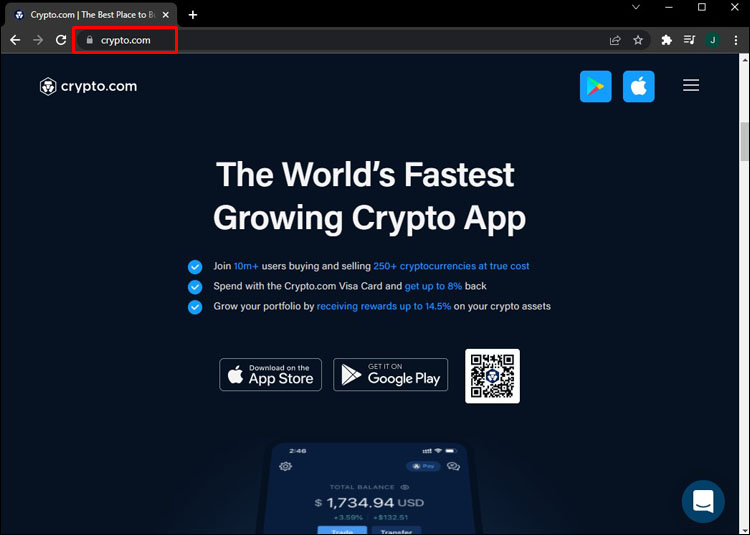This screenshot has width=750, height=535.
Task: Open the Chrome three-dot menu
Action: click(x=736, y=40)
